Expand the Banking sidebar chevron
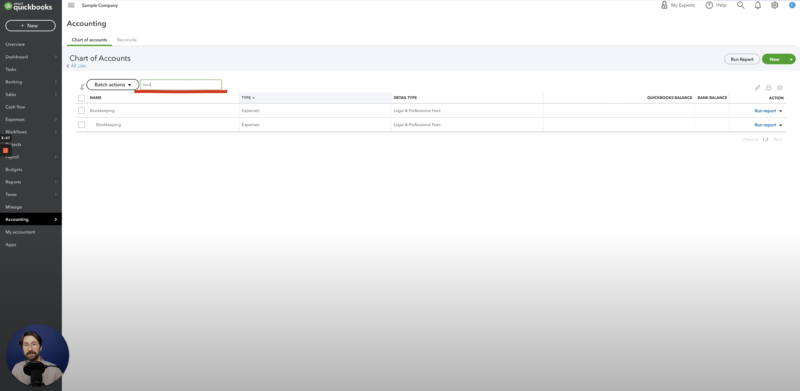Image resolution: width=800 pixels, height=391 pixels. click(56, 82)
